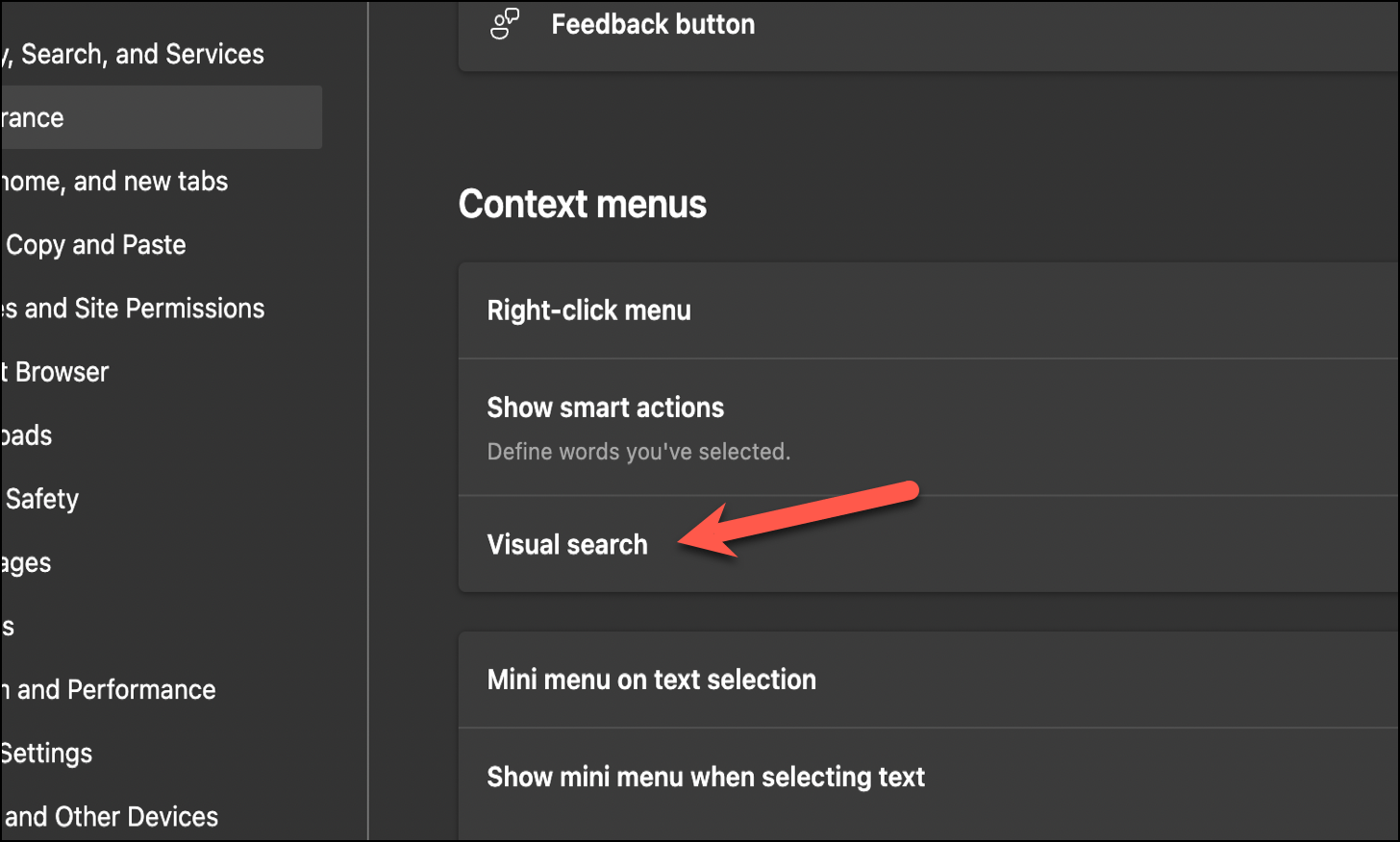This screenshot has width=1400, height=842.
Task: Go to Share, Copy and Paste settings
Action: coord(96,244)
